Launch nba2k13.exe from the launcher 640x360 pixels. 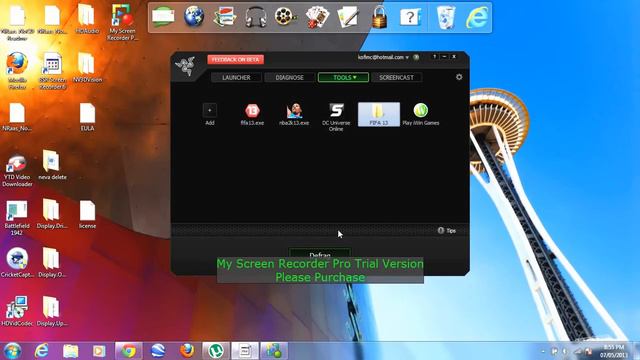click(294, 114)
